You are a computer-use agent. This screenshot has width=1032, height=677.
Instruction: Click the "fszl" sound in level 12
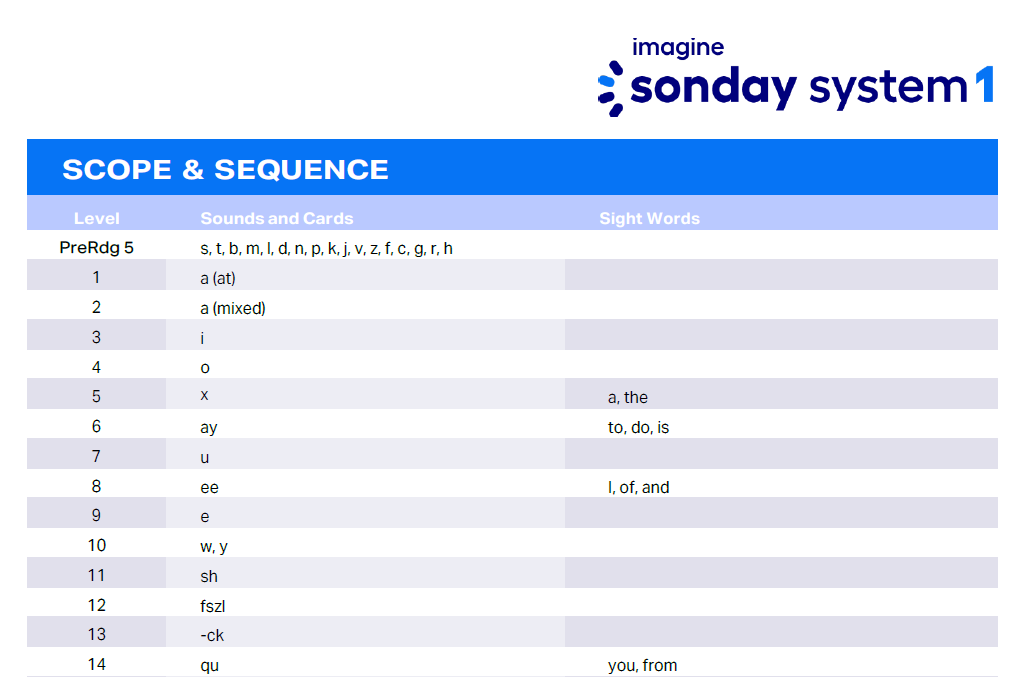click(213, 605)
